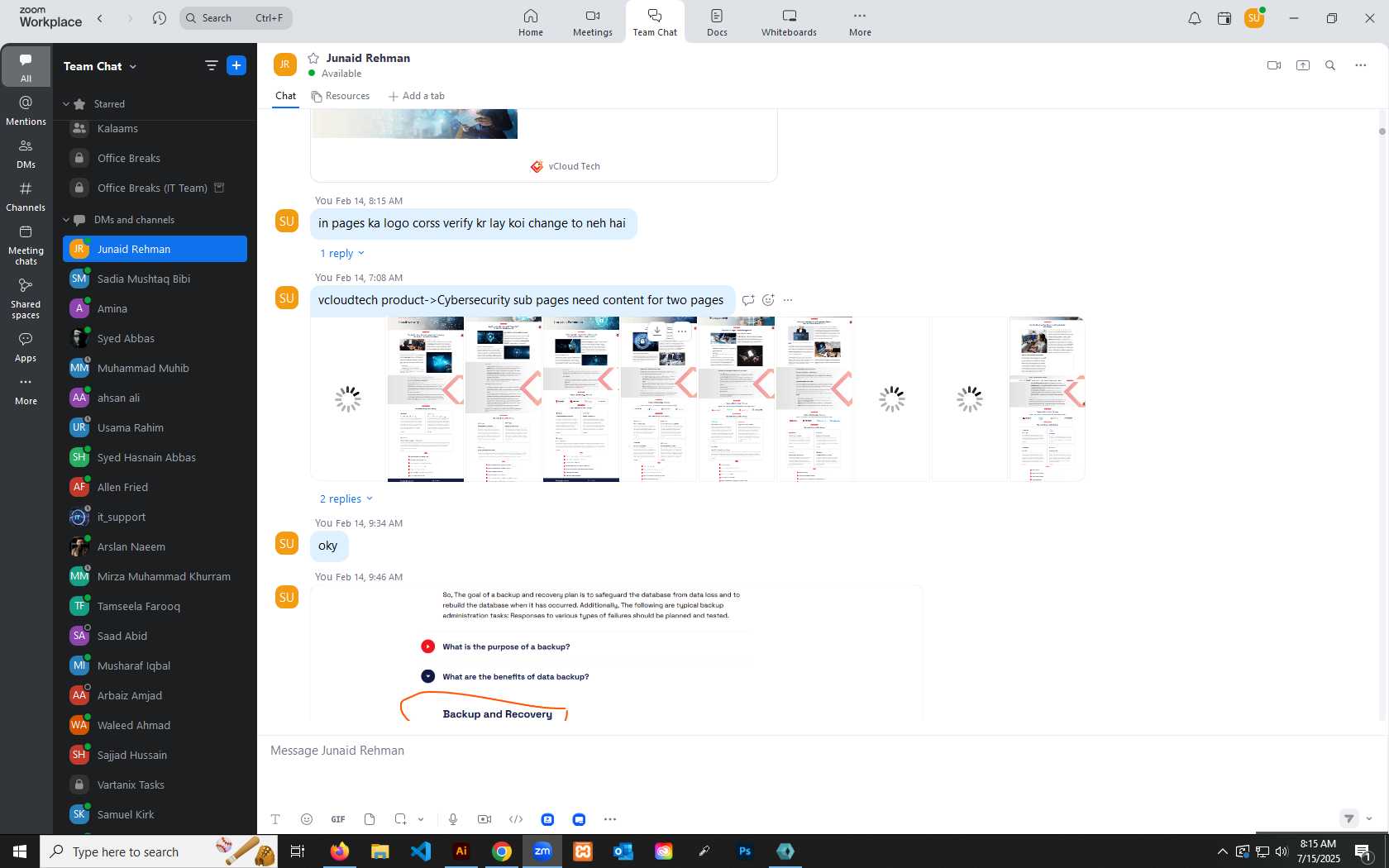Open the Mentions sidebar section
Image resolution: width=1389 pixels, height=868 pixels.
coord(26,111)
